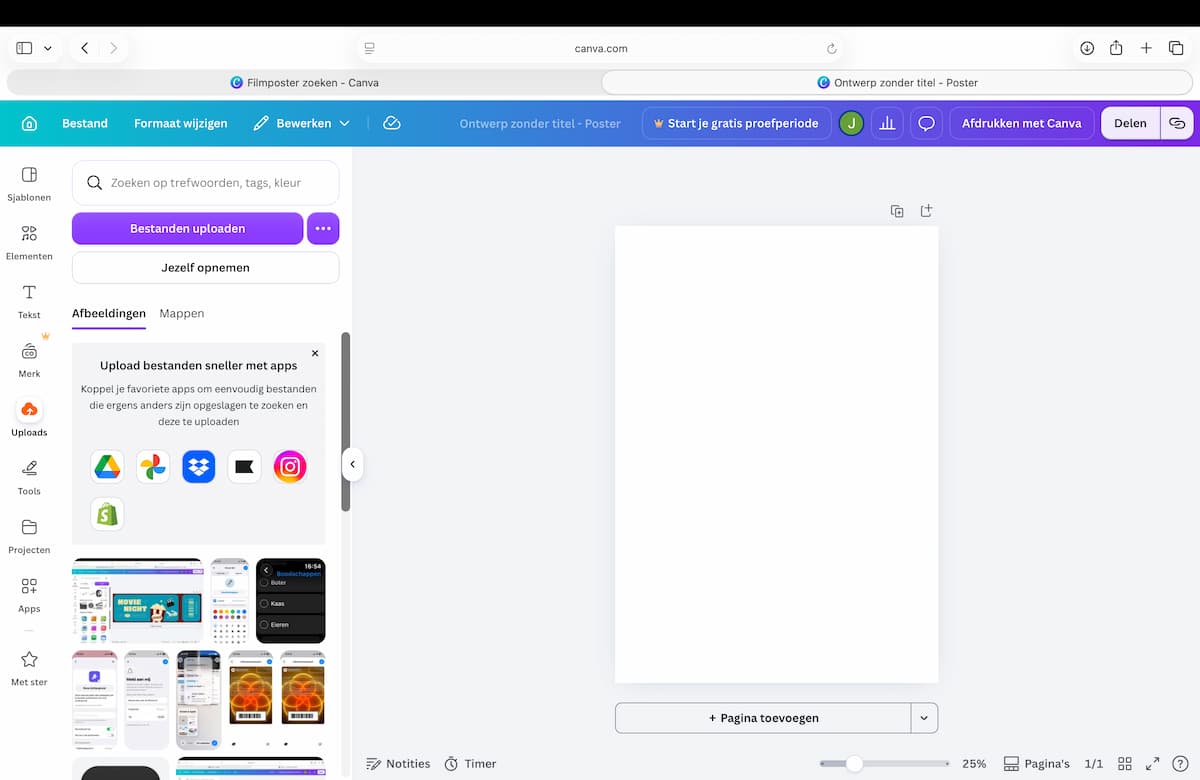Image resolution: width=1200 pixels, height=780 pixels.
Task: Select the Movie Night upload thumbnail
Action: (x=137, y=601)
